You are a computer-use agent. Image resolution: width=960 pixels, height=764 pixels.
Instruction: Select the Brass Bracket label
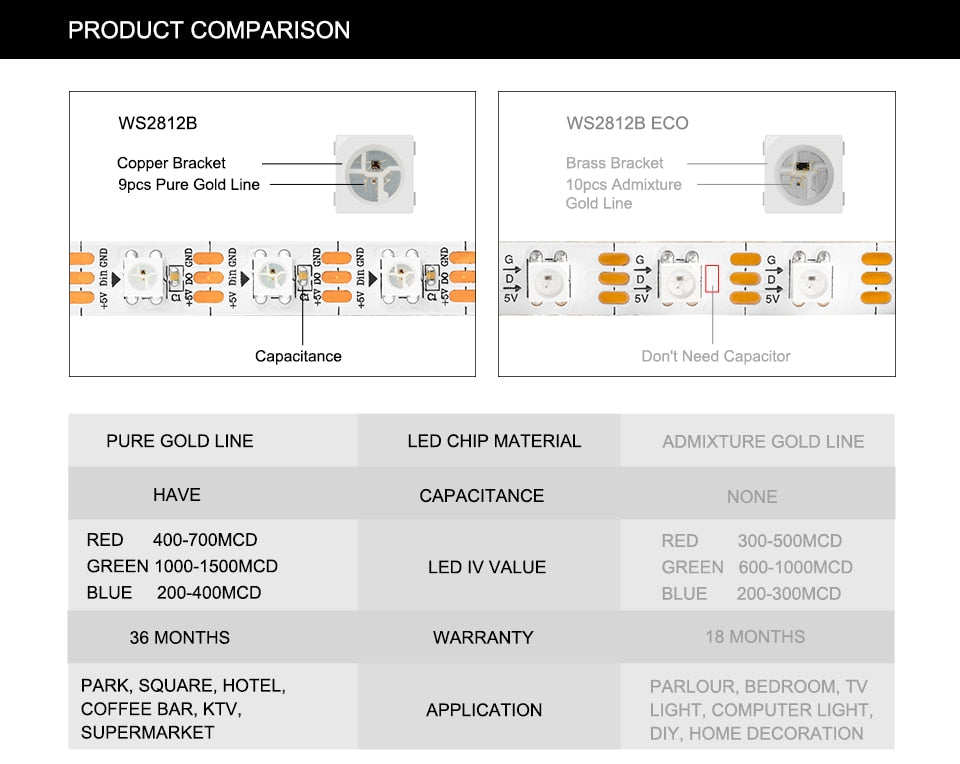click(614, 163)
